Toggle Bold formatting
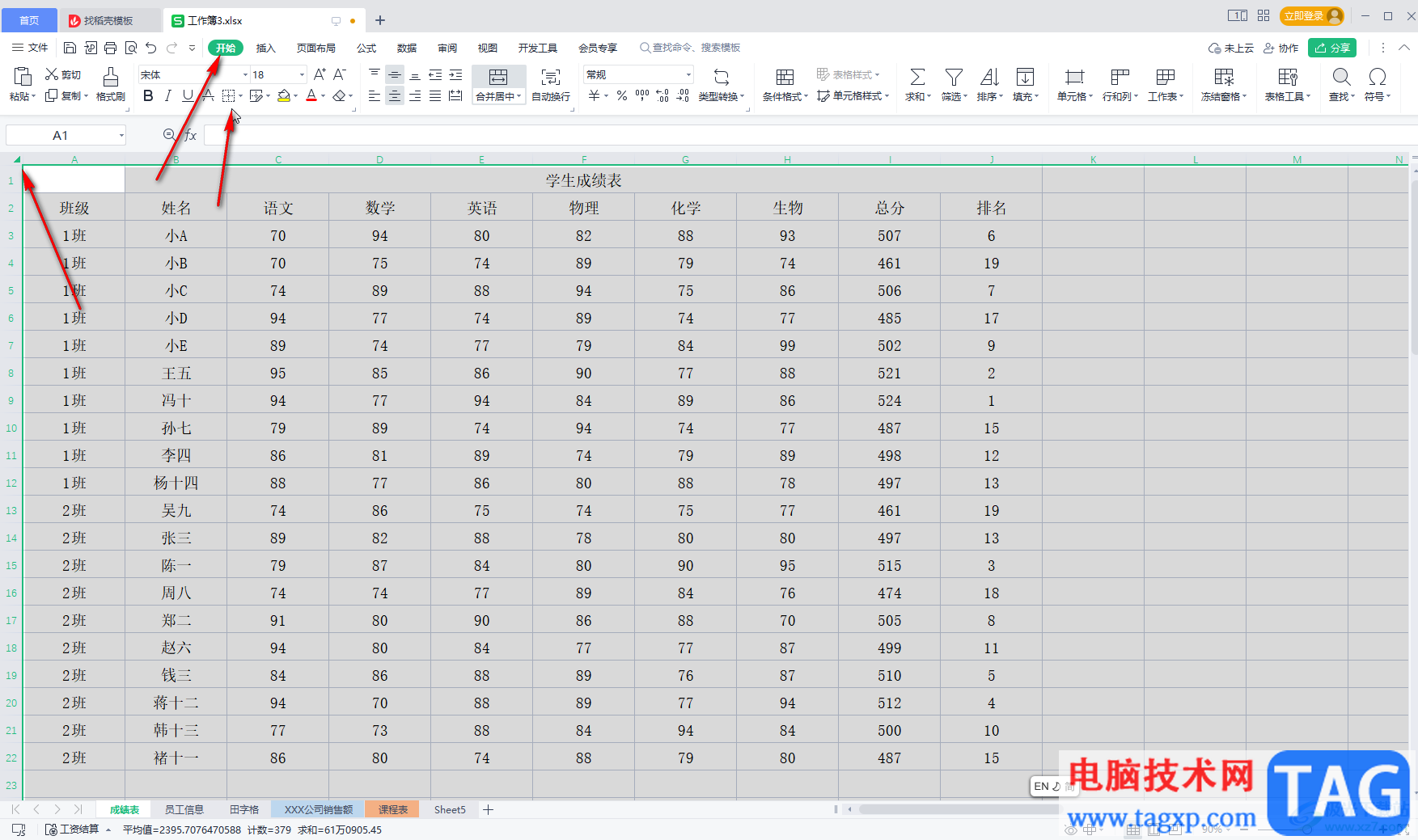 click(148, 95)
